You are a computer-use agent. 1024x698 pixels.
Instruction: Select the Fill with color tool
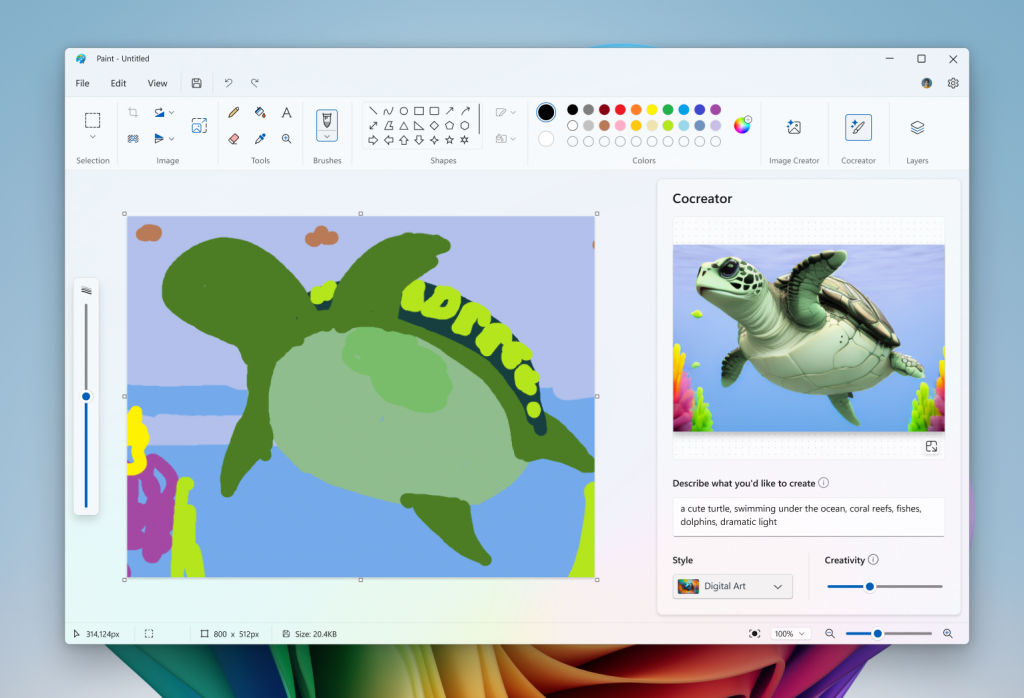tap(261, 111)
